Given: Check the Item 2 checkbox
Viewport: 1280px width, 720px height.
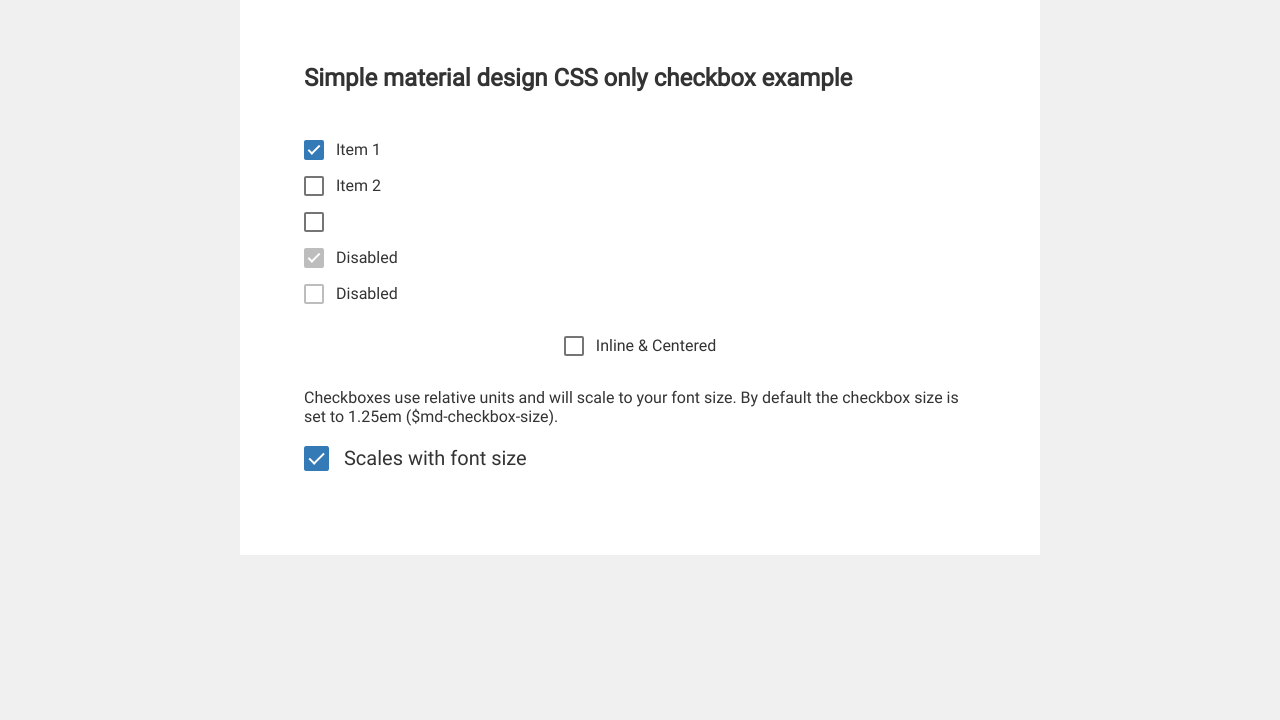Looking at the screenshot, I should (314, 186).
